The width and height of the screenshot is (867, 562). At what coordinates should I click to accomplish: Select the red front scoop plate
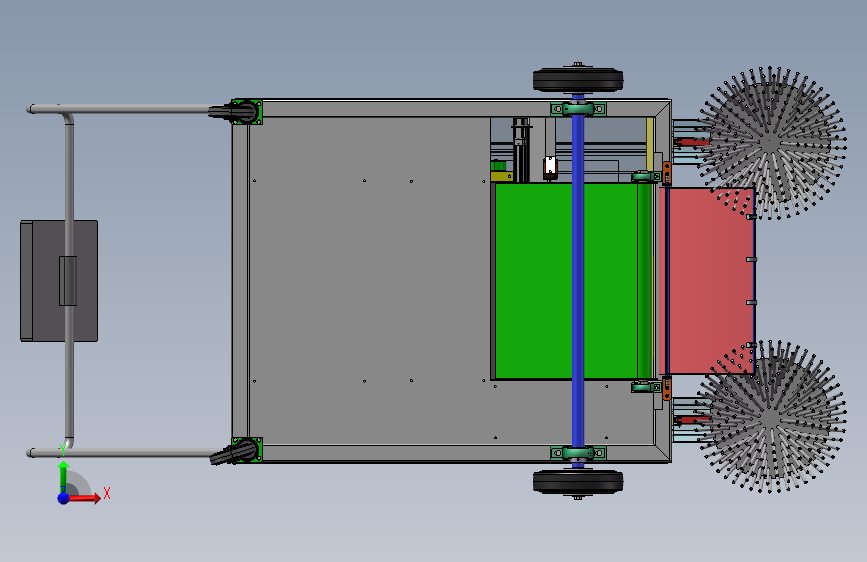click(x=711, y=281)
